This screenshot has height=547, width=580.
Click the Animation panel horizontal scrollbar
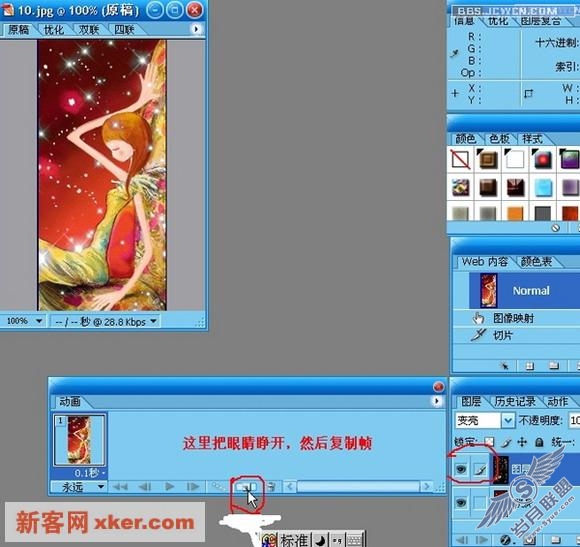click(x=358, y=486)
